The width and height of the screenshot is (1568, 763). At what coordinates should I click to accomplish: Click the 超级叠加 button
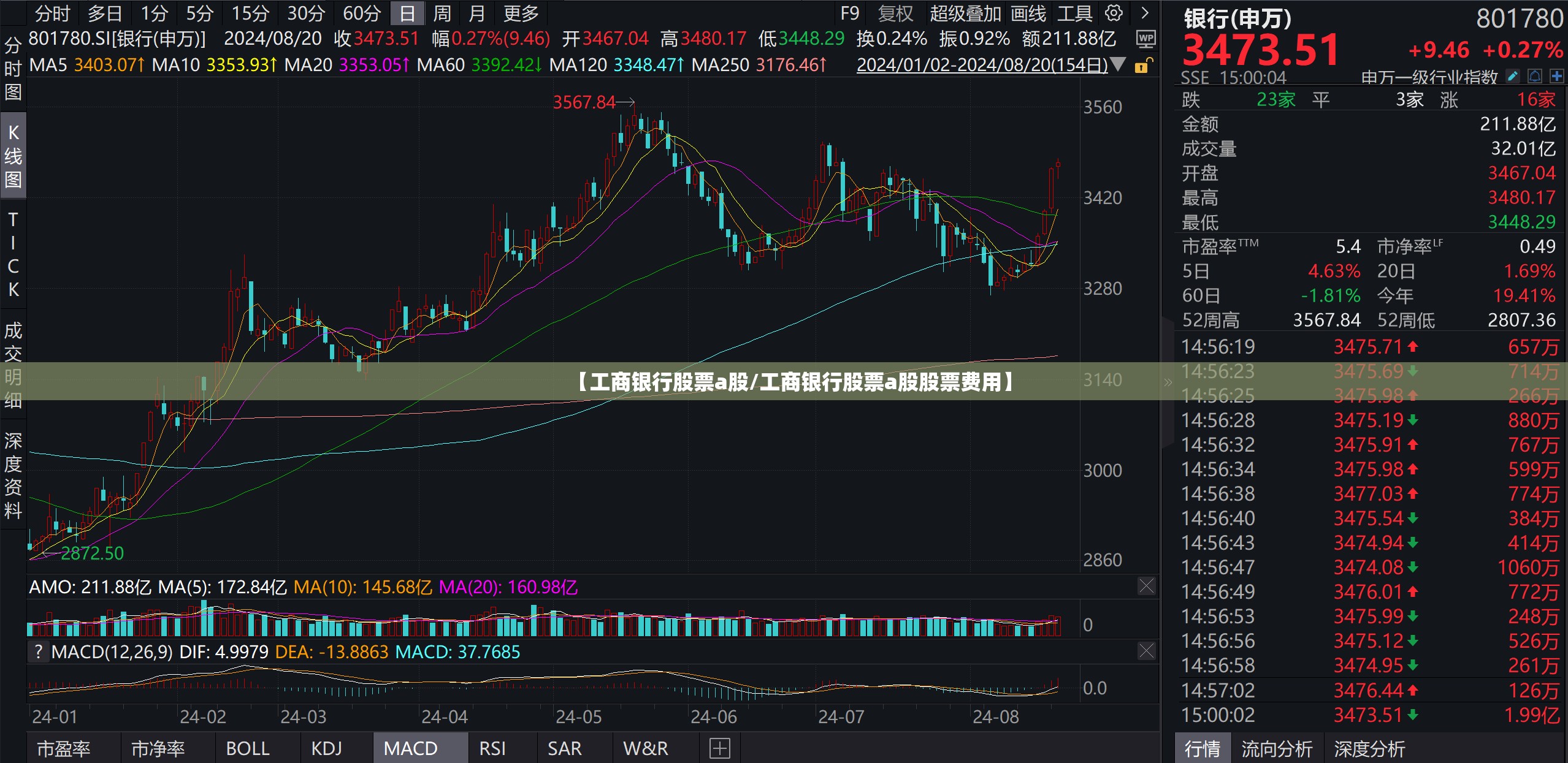click(x=965, y=13)
